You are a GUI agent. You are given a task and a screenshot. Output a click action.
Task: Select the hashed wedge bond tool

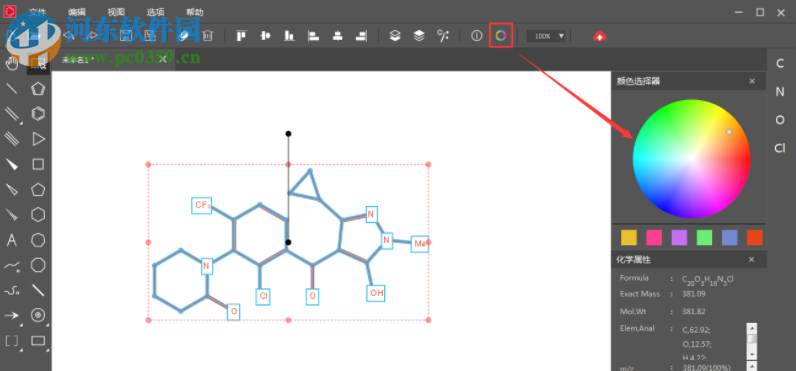12,215
